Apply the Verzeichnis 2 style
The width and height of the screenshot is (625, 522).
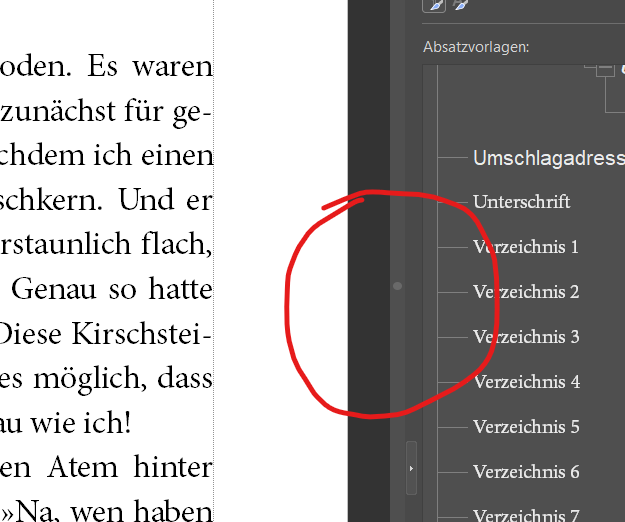pyautogui.click(x=526, y=292)
